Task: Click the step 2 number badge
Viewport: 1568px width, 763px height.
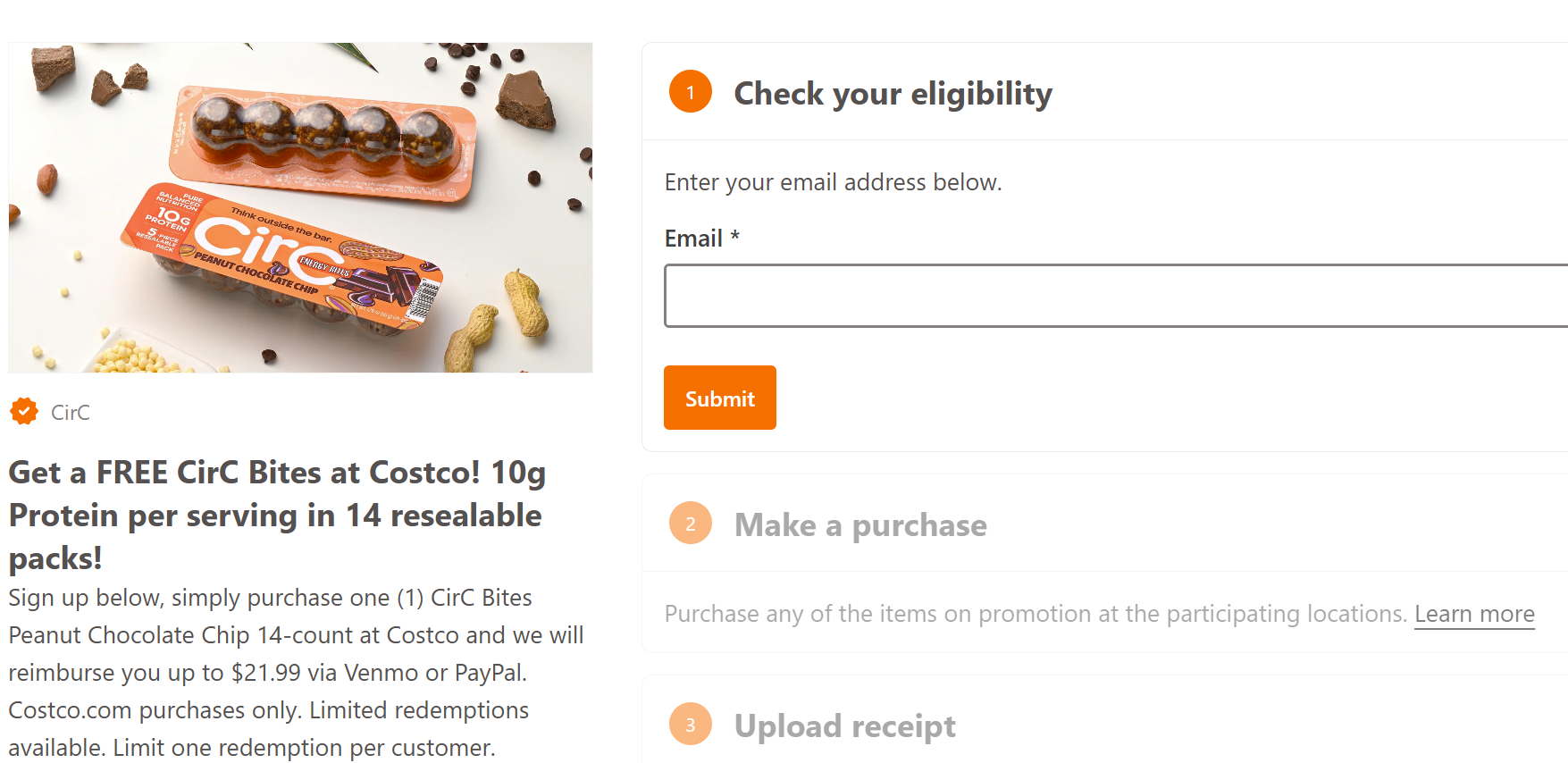Action: click(x=690, y=524)
